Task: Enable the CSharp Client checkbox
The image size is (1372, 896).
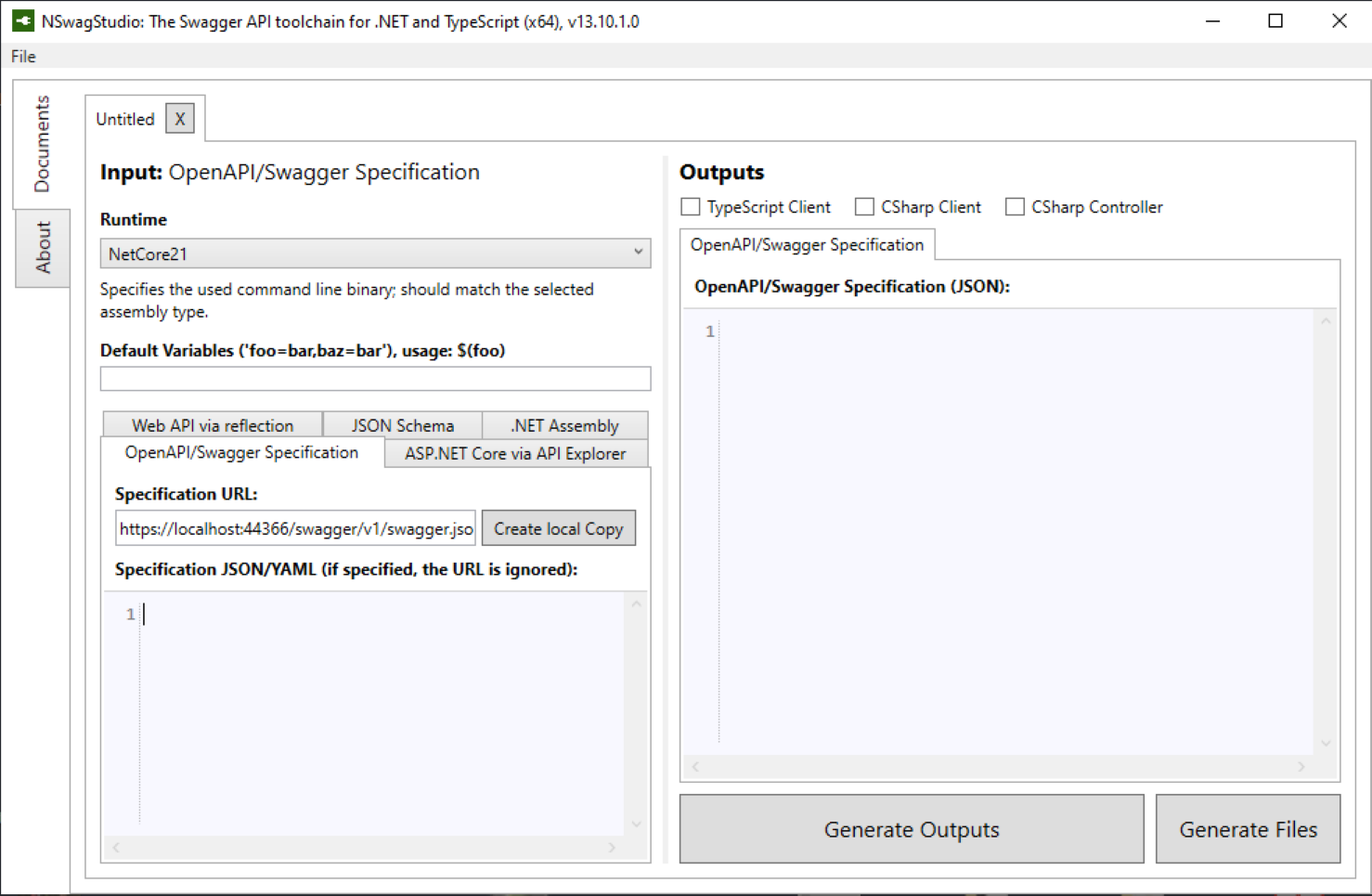Action: pos(864,207)
